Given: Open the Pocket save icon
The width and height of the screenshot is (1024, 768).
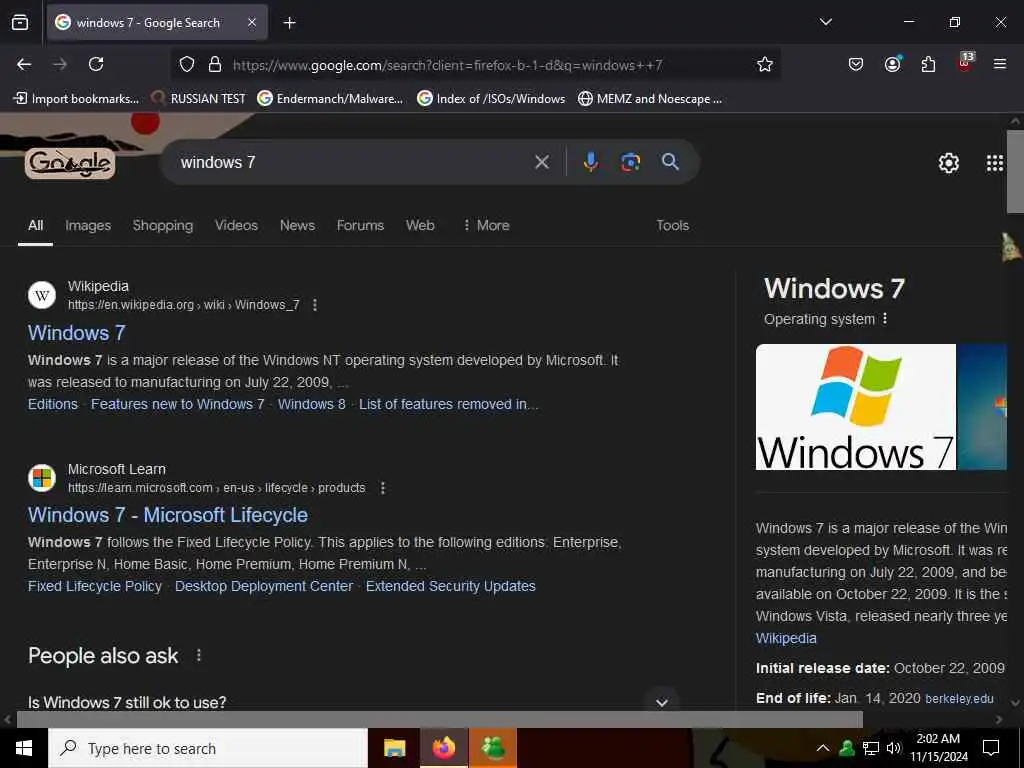Looking at the screenshot, I should click(856, 64).
